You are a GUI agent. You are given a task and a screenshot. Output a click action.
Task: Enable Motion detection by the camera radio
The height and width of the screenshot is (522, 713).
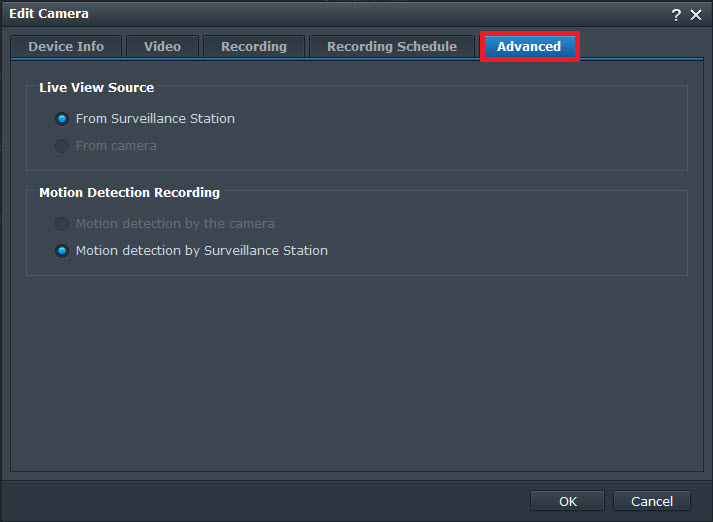[62, 224]
